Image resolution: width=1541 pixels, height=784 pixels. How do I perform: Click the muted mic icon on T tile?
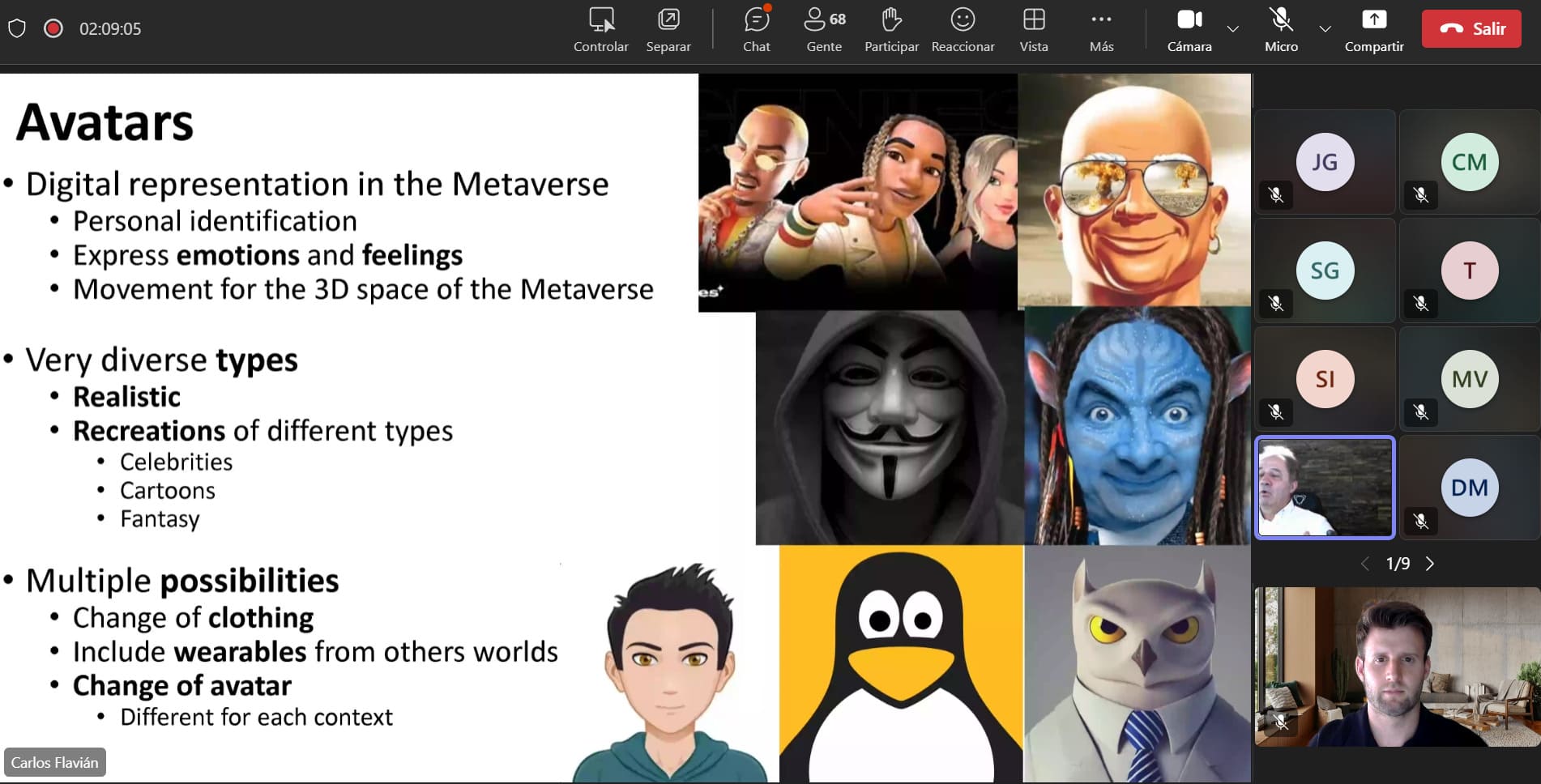click(1420, 304)
